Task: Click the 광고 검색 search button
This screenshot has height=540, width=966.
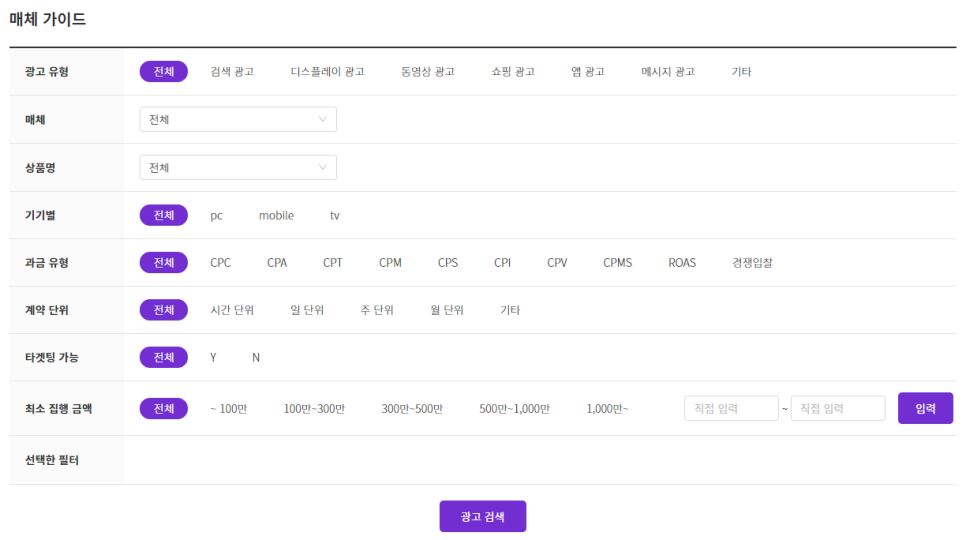Action: pos(483,516)
